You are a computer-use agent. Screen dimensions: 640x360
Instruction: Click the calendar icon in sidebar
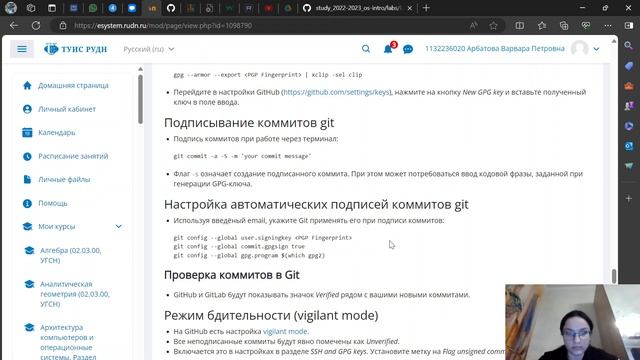click(x=27, y=132)
